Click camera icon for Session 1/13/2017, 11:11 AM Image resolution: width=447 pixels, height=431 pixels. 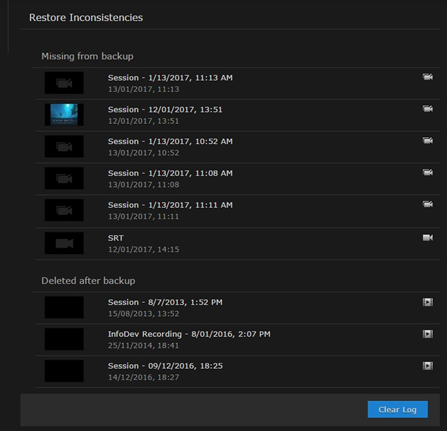pyautogui.click(x=428, y=204)
